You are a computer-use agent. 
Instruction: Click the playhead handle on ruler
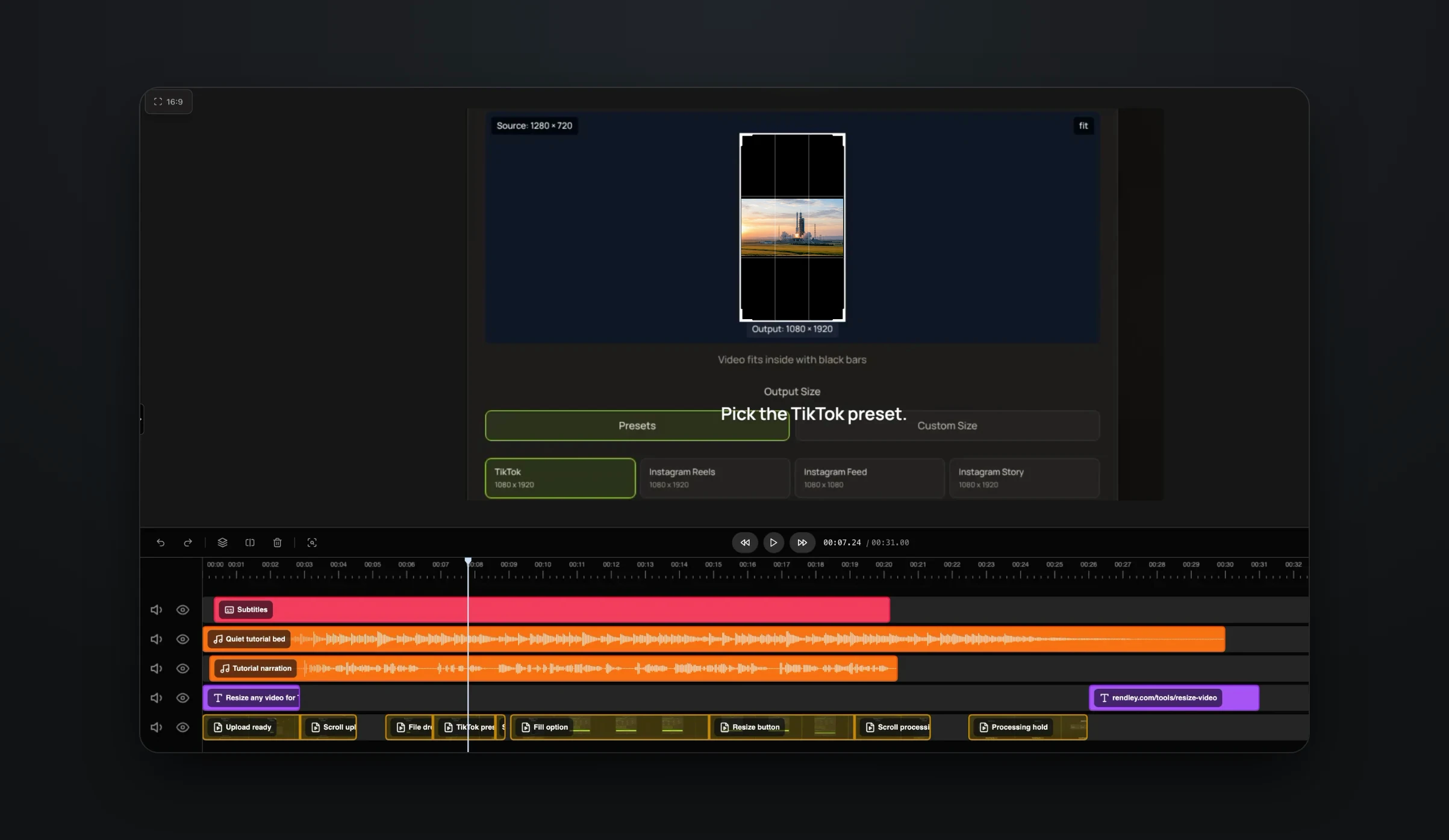[x=468, y=561]
